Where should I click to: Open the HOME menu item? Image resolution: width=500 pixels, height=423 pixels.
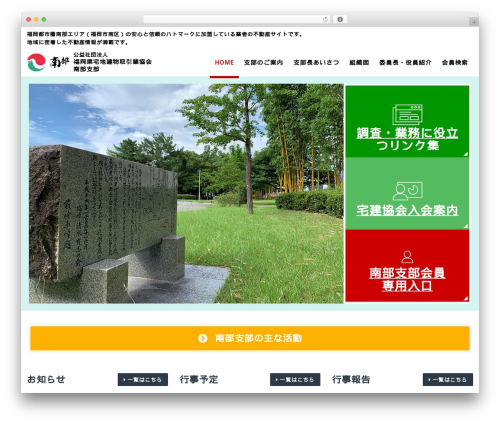(x=224, y=62)
